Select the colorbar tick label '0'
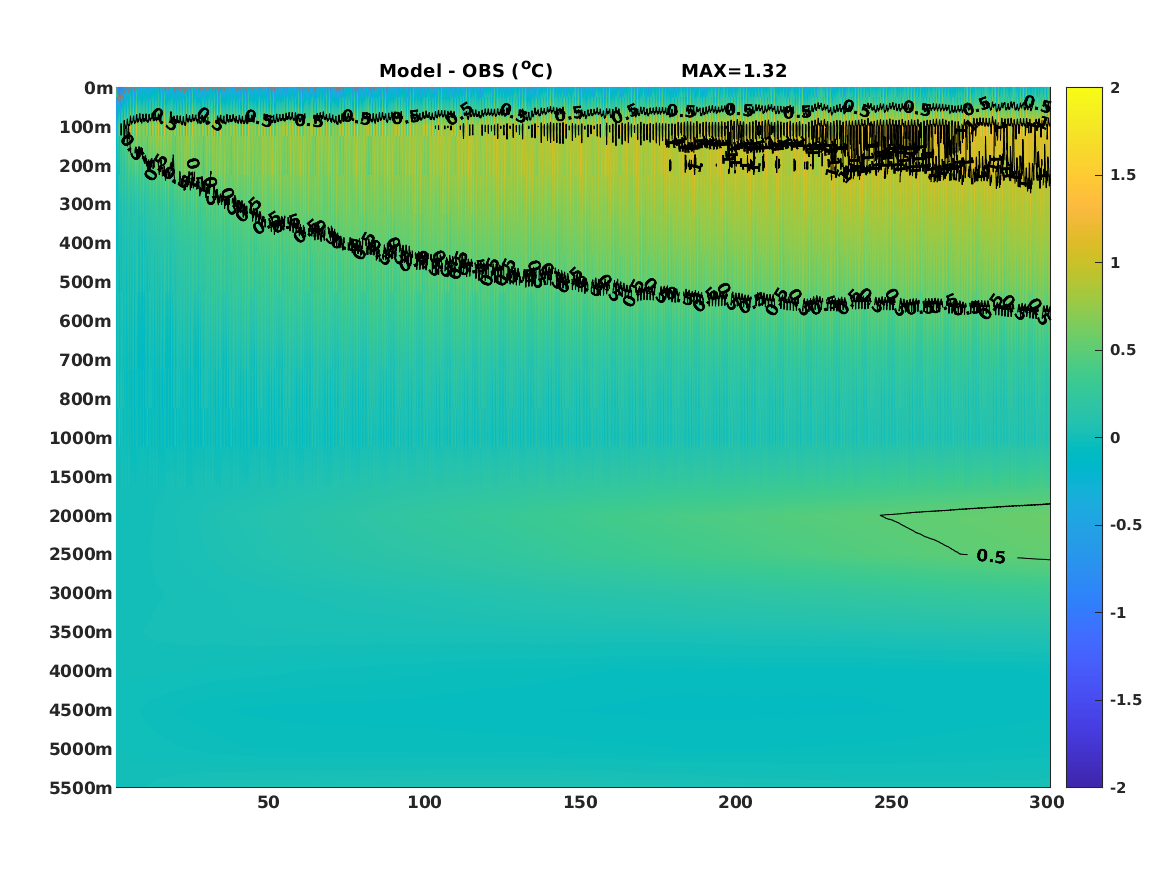This screenshot has height=875, width=1167. click(x=1115, y=438)
